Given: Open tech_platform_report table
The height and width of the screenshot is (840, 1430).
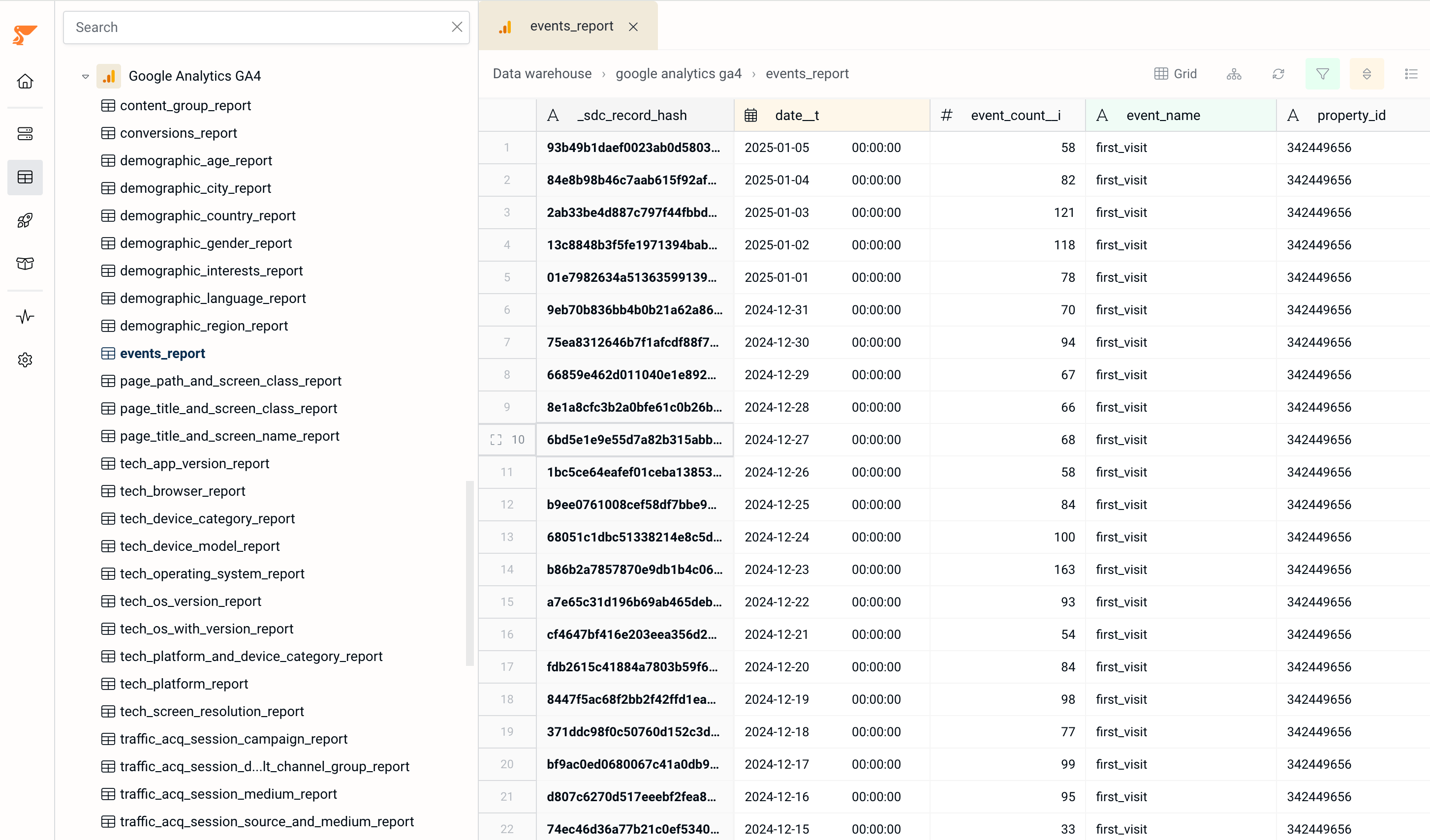Looking at the screenshot, I should 175,684.
